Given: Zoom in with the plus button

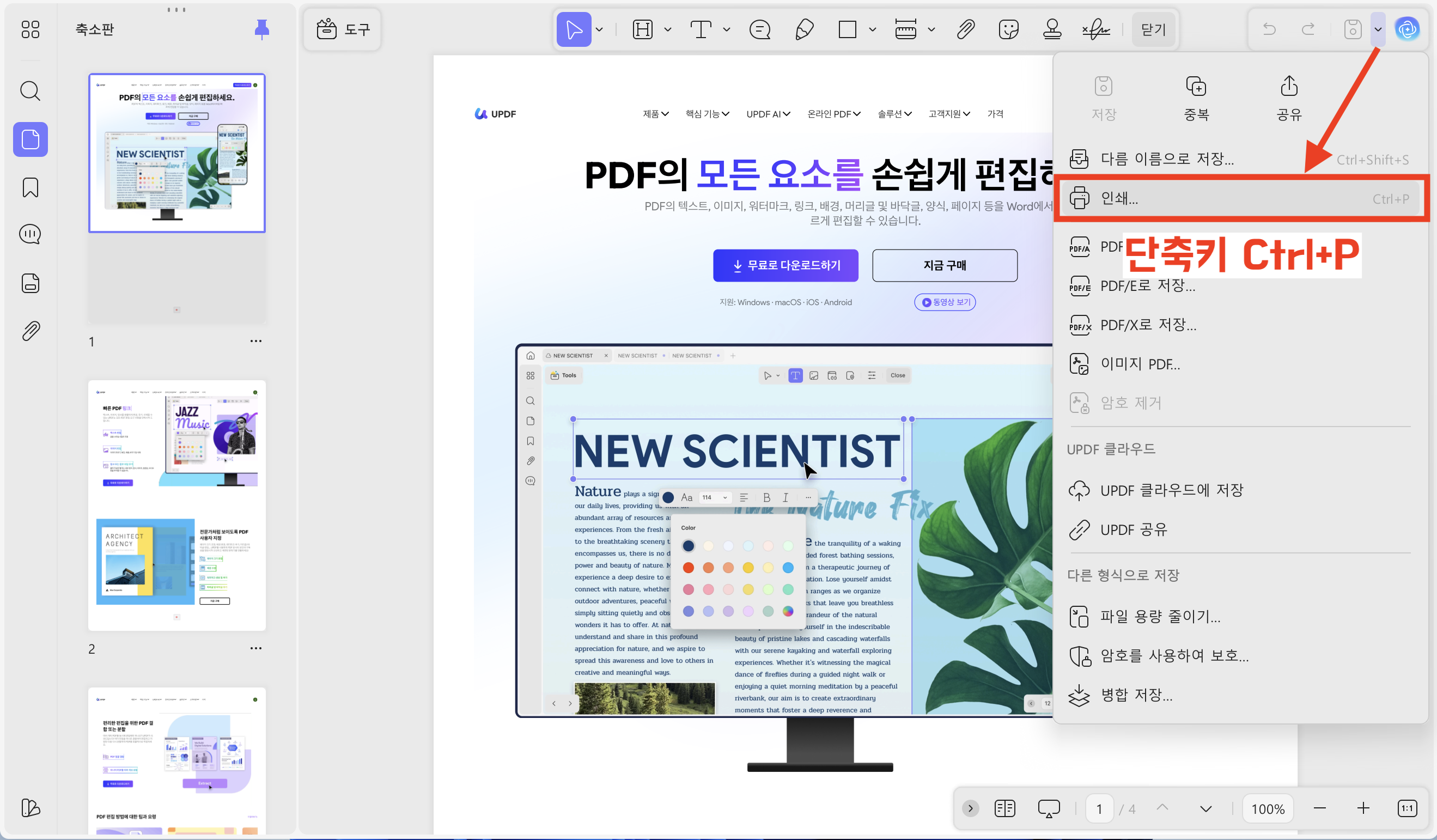Looking at the screenshot, I should (1363, 808).
